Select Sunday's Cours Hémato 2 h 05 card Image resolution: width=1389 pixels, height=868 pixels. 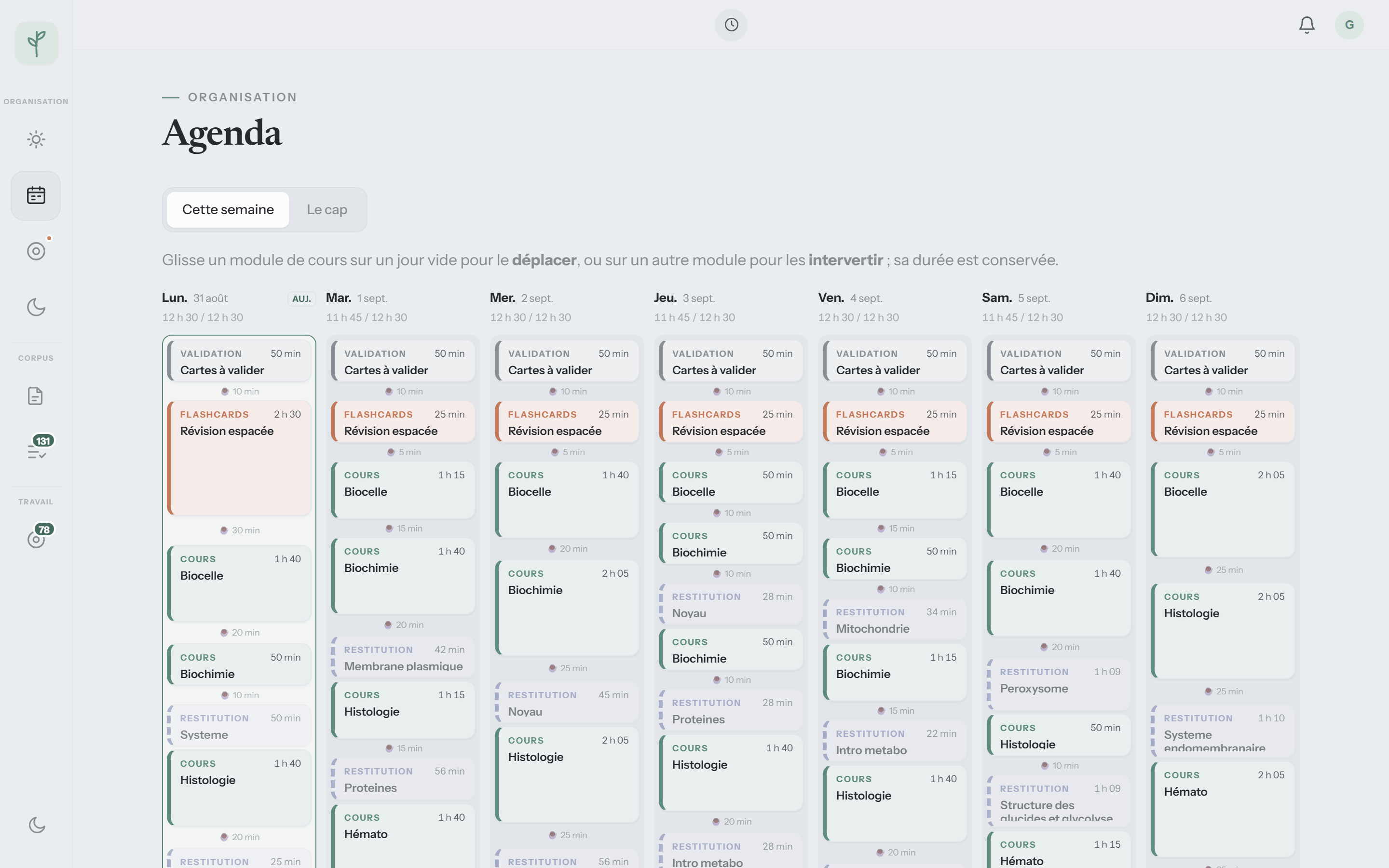1223,809
